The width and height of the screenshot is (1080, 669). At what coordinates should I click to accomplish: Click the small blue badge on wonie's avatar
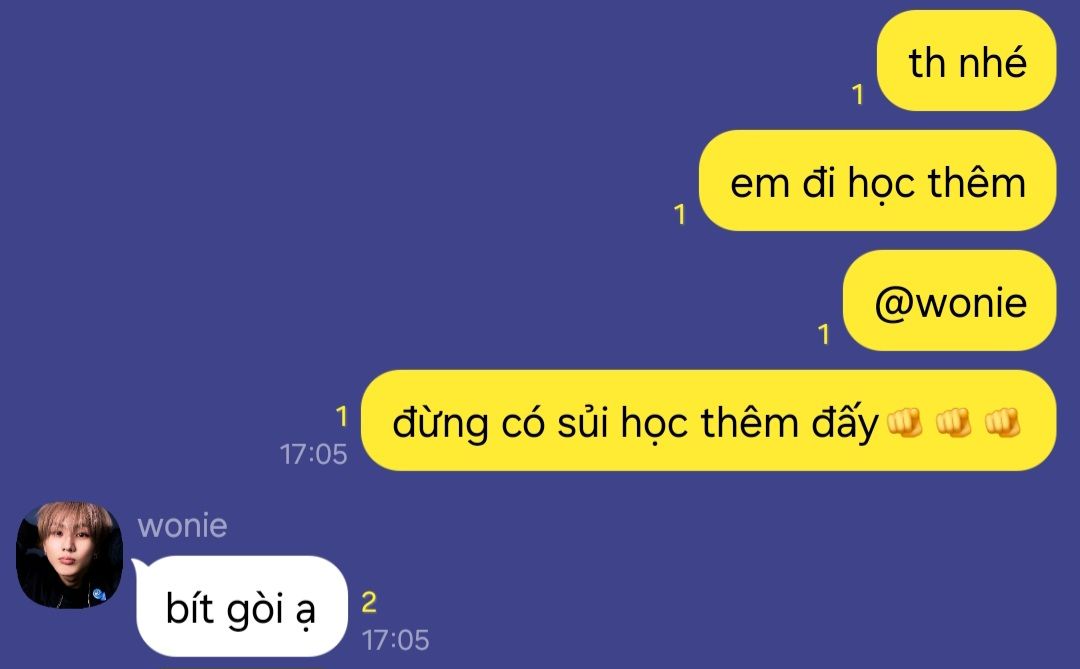coord(98,592)
